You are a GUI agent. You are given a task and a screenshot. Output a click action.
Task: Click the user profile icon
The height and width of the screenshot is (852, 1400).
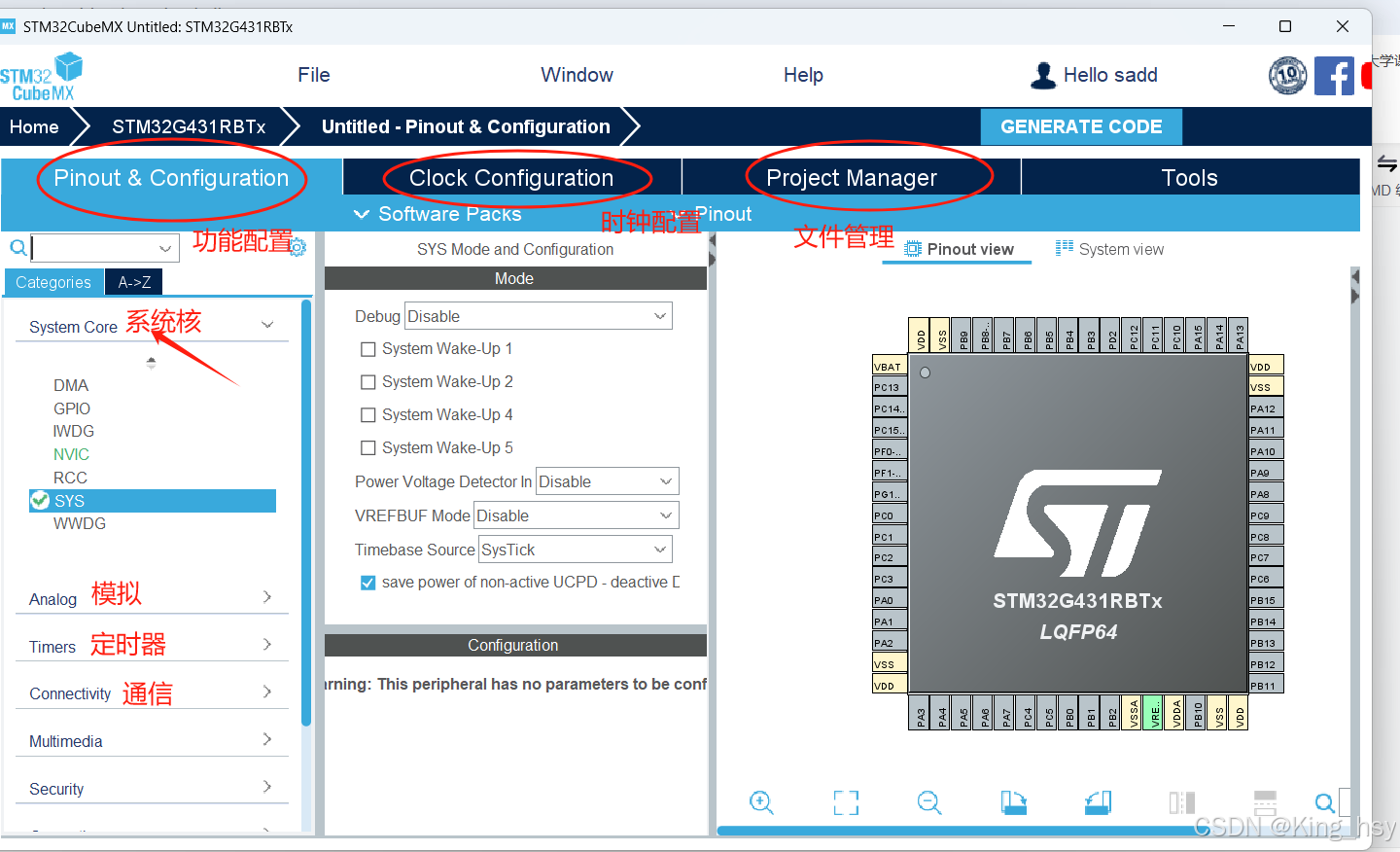[x=1043, y=75]
